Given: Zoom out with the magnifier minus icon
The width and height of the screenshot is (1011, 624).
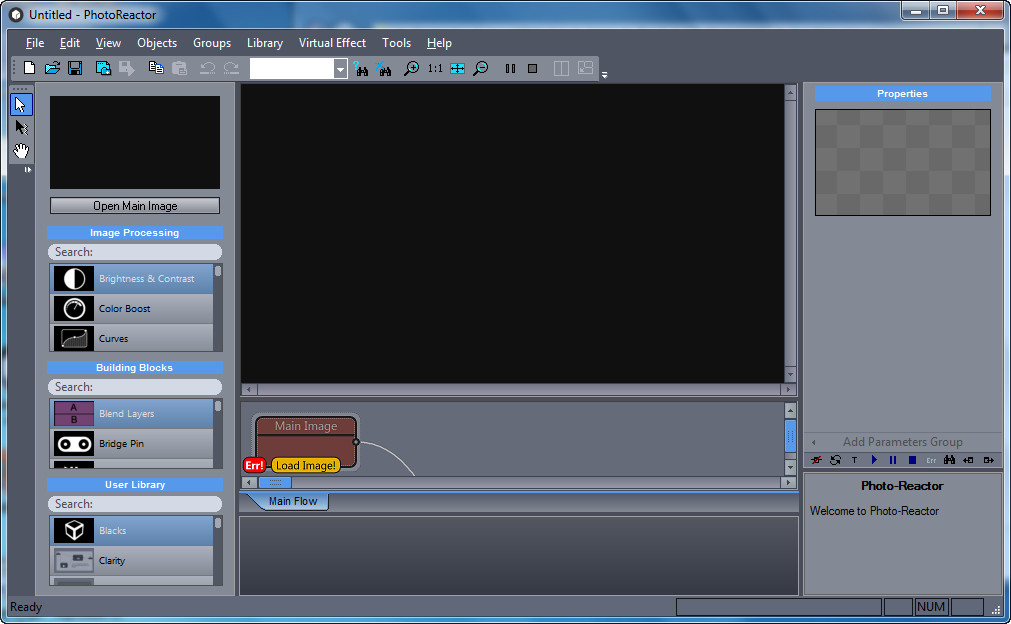Looking at the screenshot, I should tap(481, 68).
